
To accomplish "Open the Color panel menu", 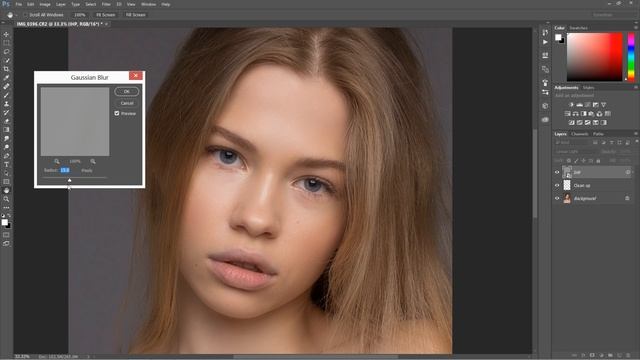I will (x=636, y=28).
